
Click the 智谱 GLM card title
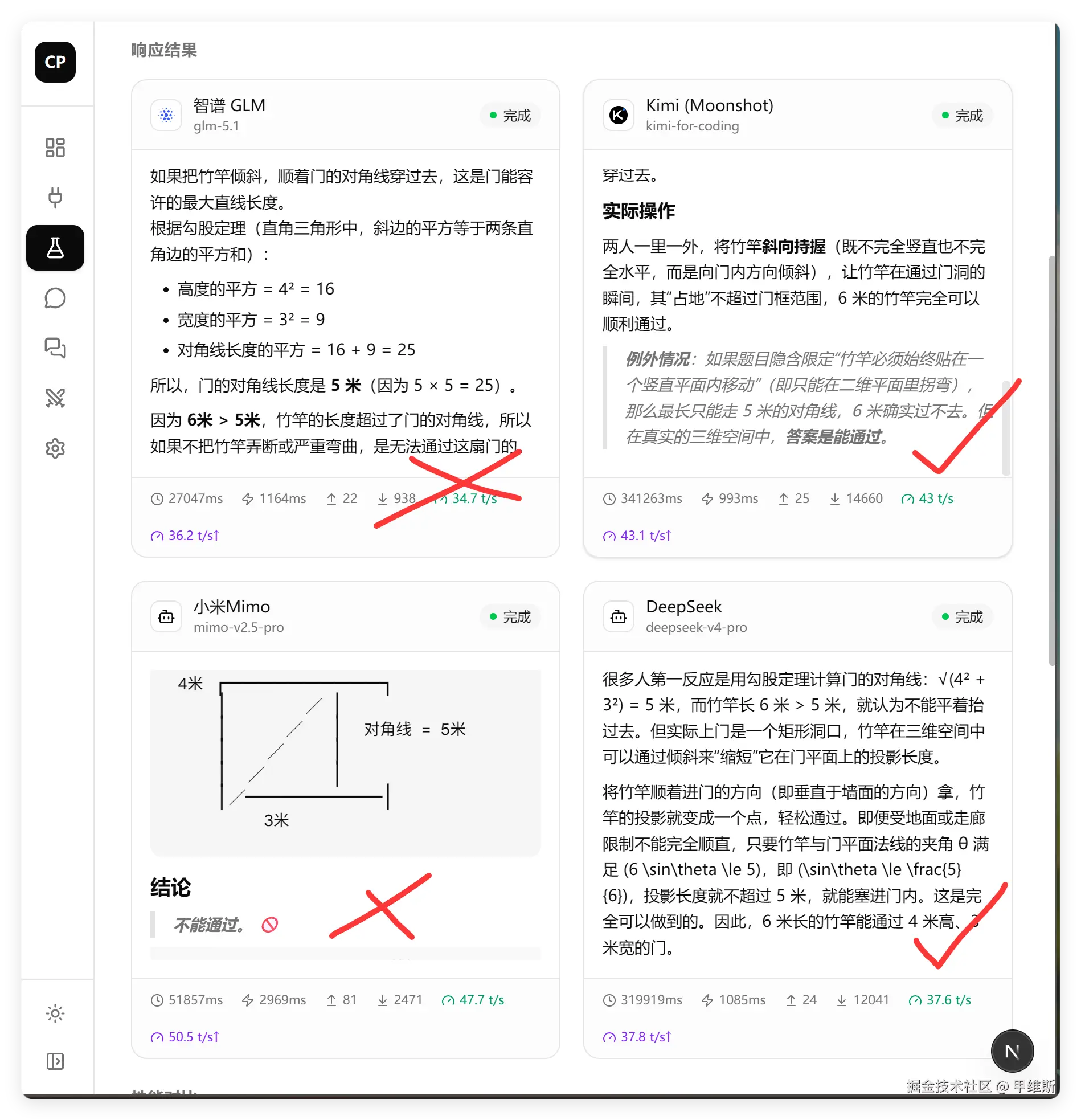tap(229, 105)
